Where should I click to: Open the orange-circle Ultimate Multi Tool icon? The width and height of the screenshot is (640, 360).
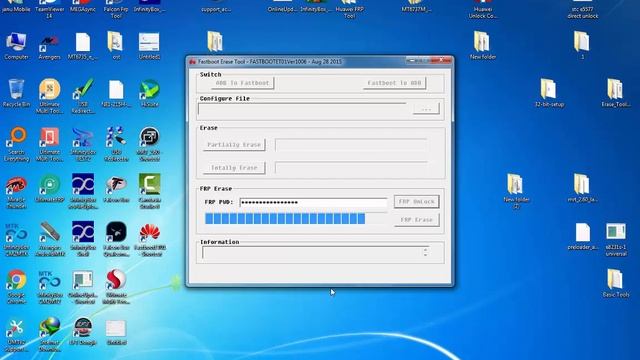49,89
